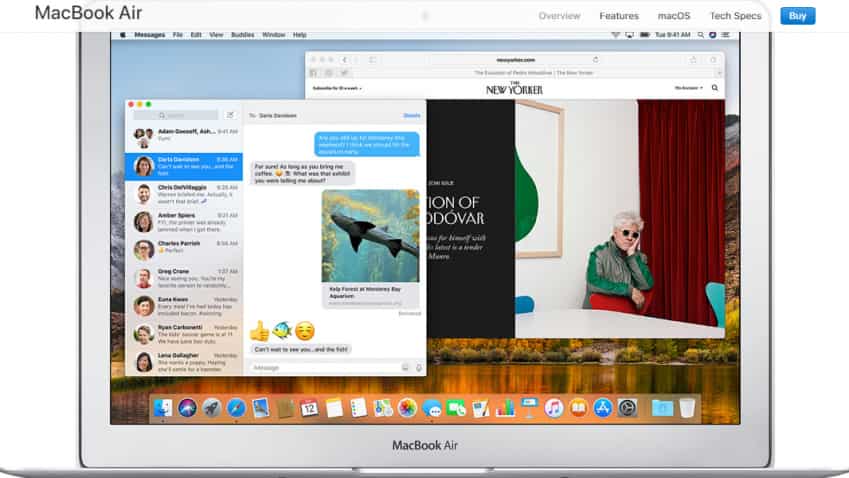Click Safari reload page icon
849x478 pixels.
(596, 60)
